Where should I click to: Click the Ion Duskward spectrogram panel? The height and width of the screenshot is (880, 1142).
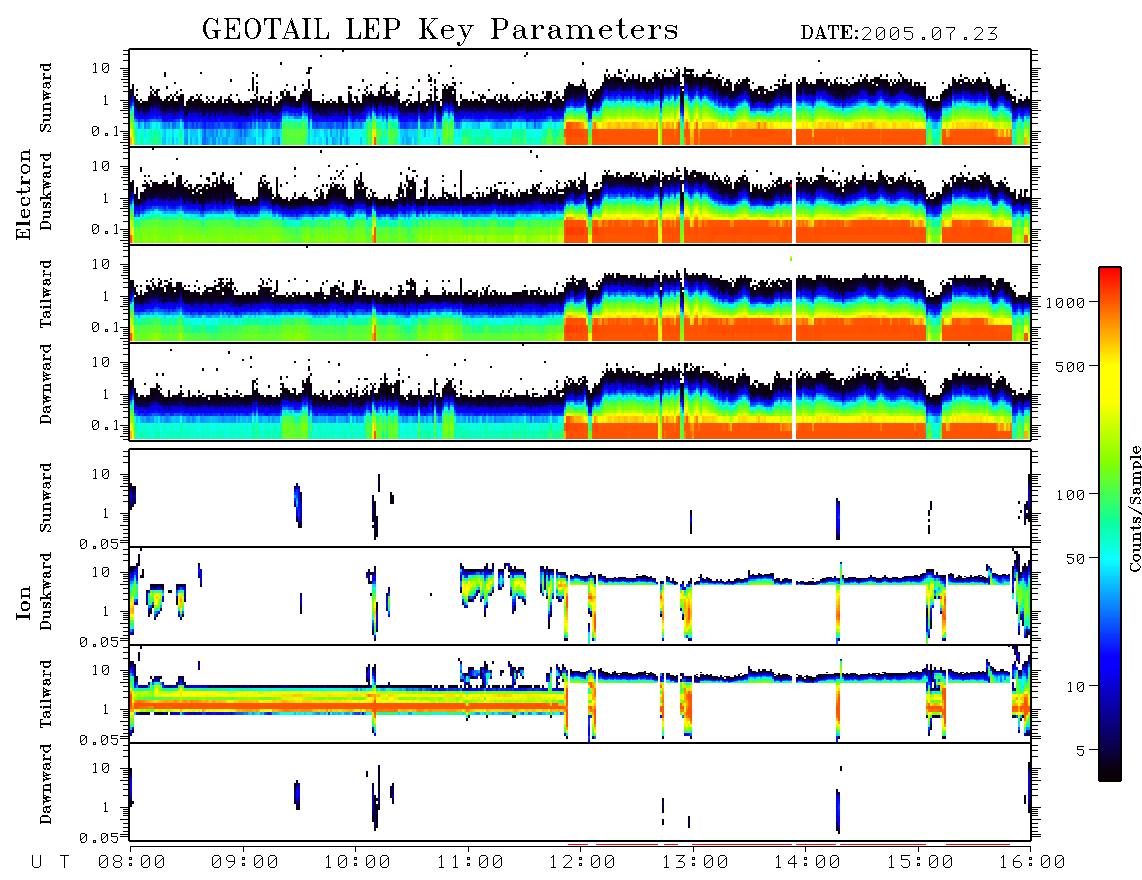pos(580,596)
